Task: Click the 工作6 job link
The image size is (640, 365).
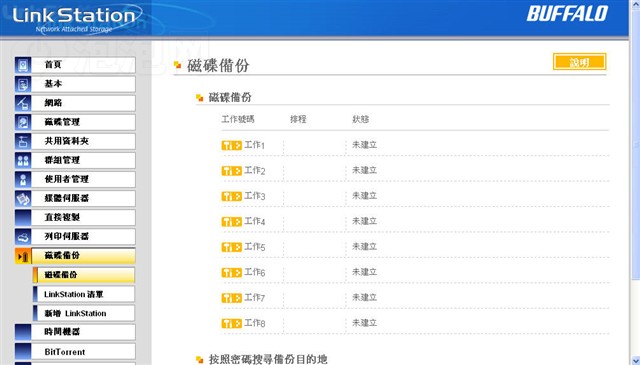Action: [255, 272]
